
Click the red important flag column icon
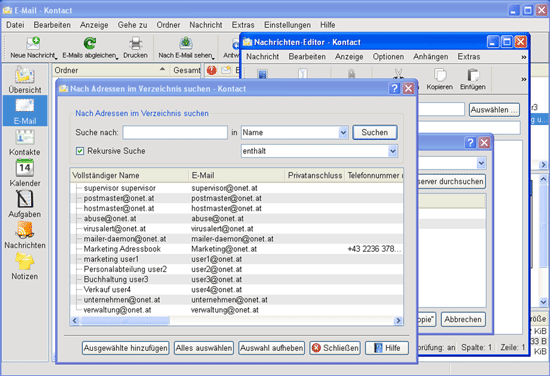212,70
